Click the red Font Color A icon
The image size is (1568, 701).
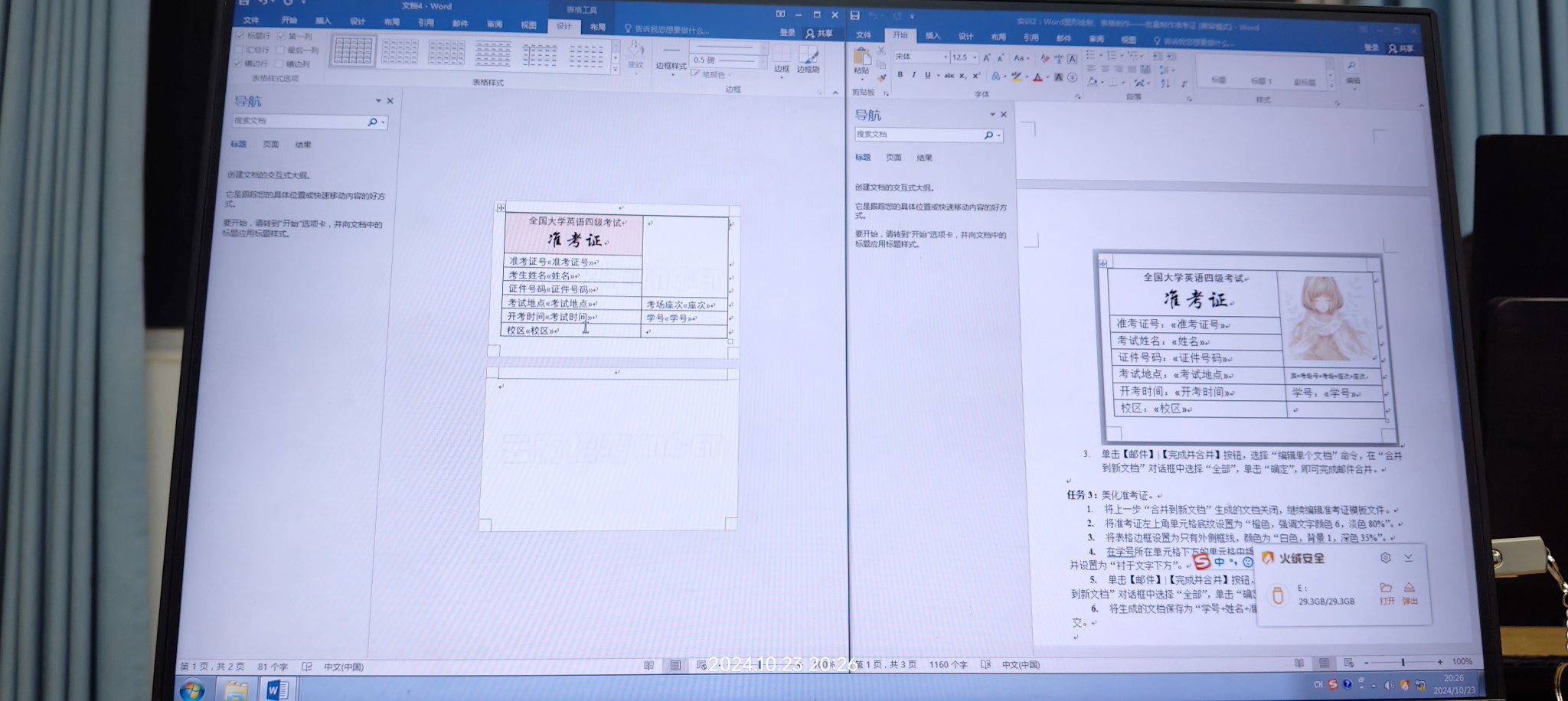pos(1037,77)
